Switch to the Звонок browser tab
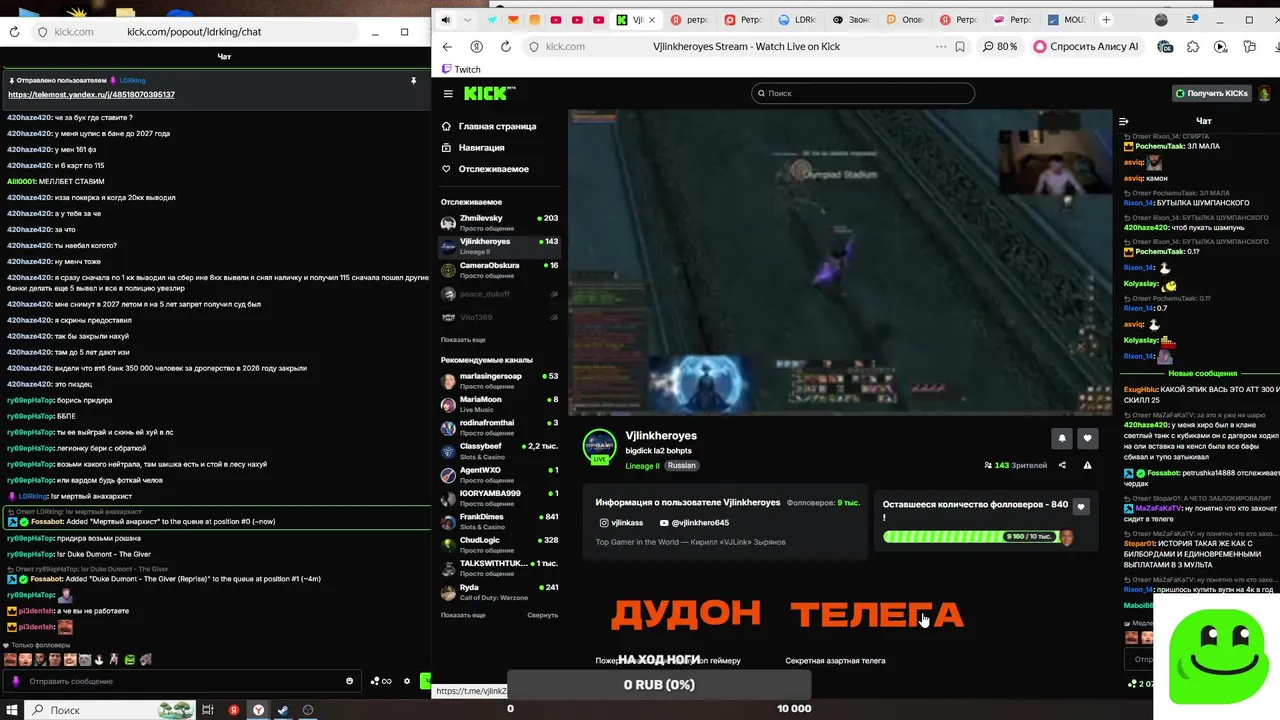This screenshot has height=720, width=1280. 850,20
